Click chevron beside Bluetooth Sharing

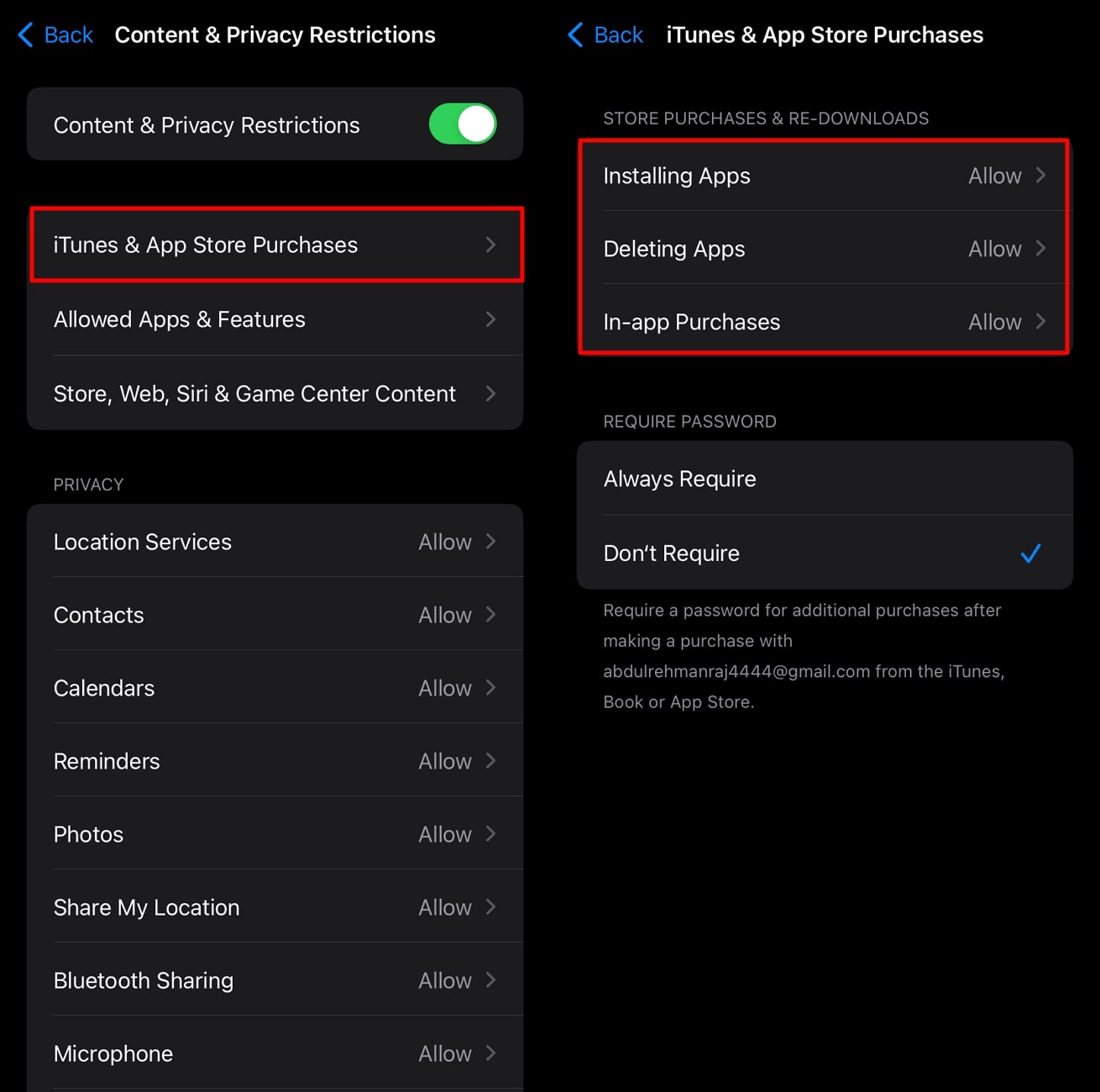point(491,980)
